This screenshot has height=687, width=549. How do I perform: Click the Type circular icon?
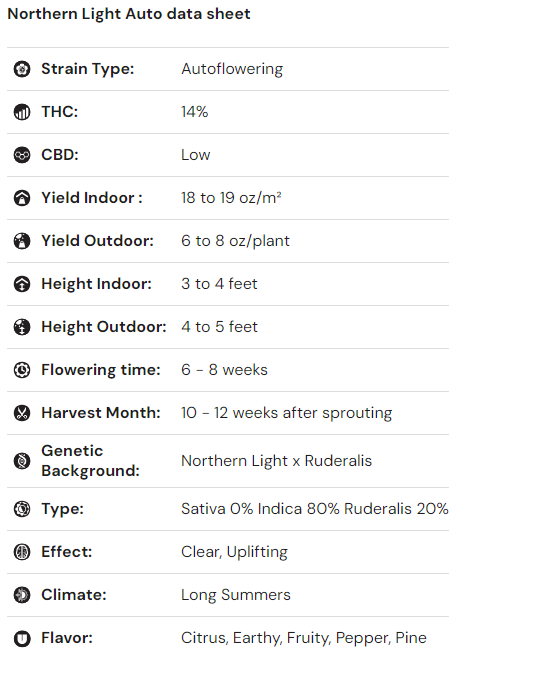[22, 509]
